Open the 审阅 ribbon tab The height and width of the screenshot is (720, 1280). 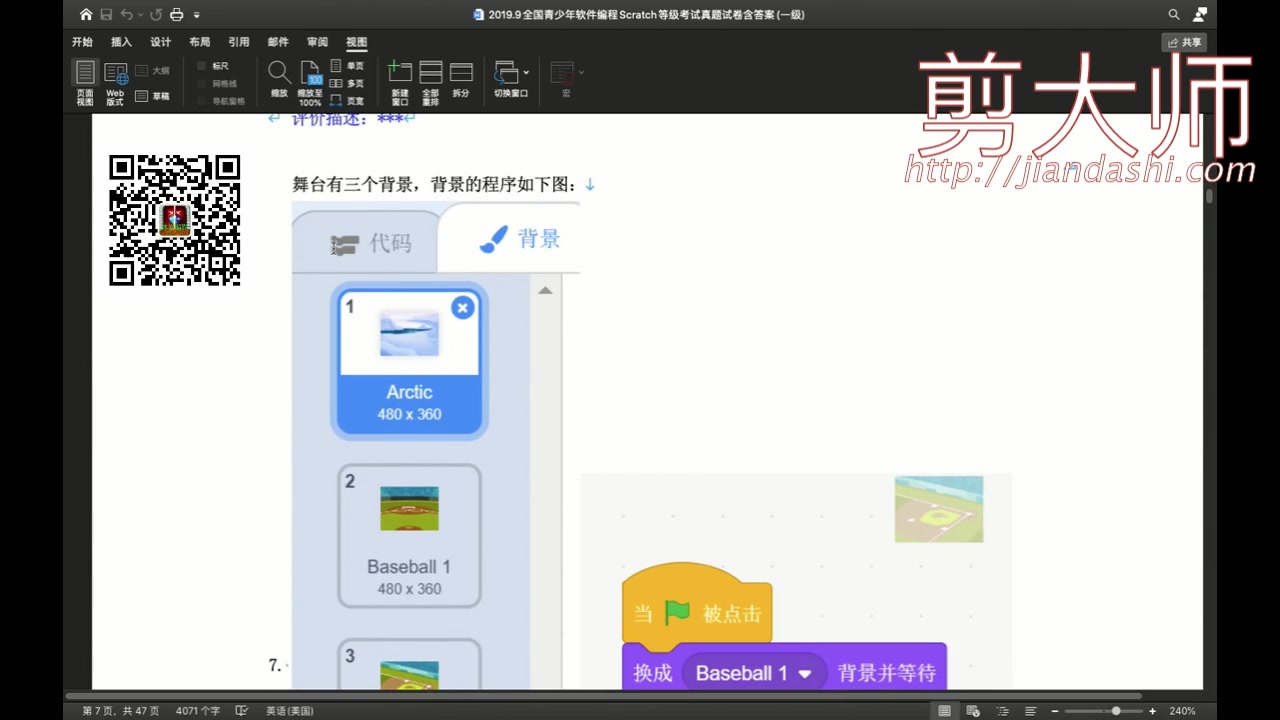pyautogui.click(x=317, y=42)
